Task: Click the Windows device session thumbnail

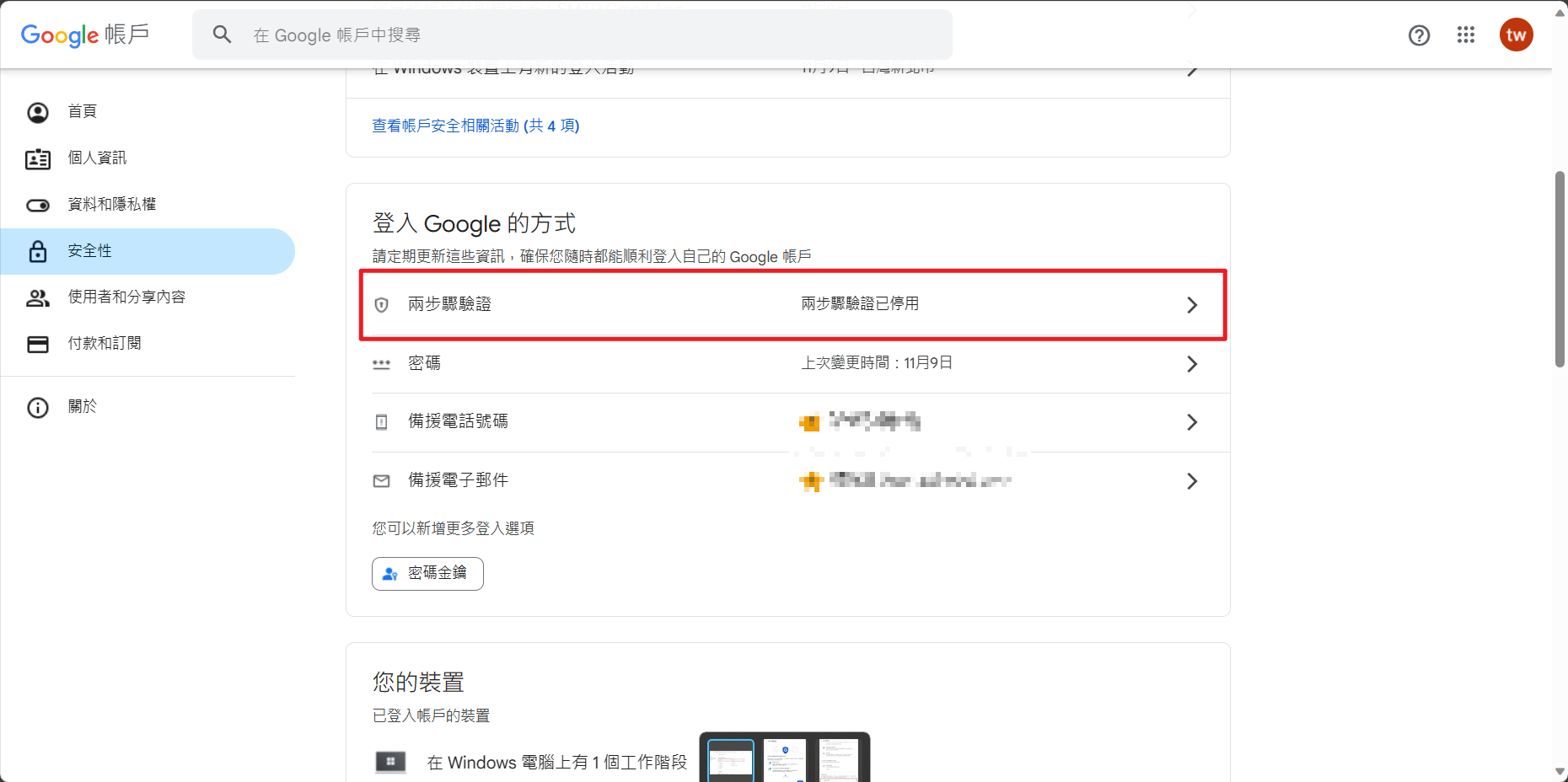Action: pos(784,758)
